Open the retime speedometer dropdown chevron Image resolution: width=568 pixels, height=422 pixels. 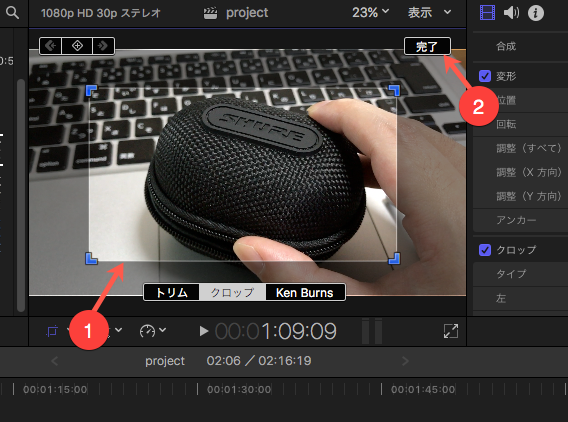[163, 330]
